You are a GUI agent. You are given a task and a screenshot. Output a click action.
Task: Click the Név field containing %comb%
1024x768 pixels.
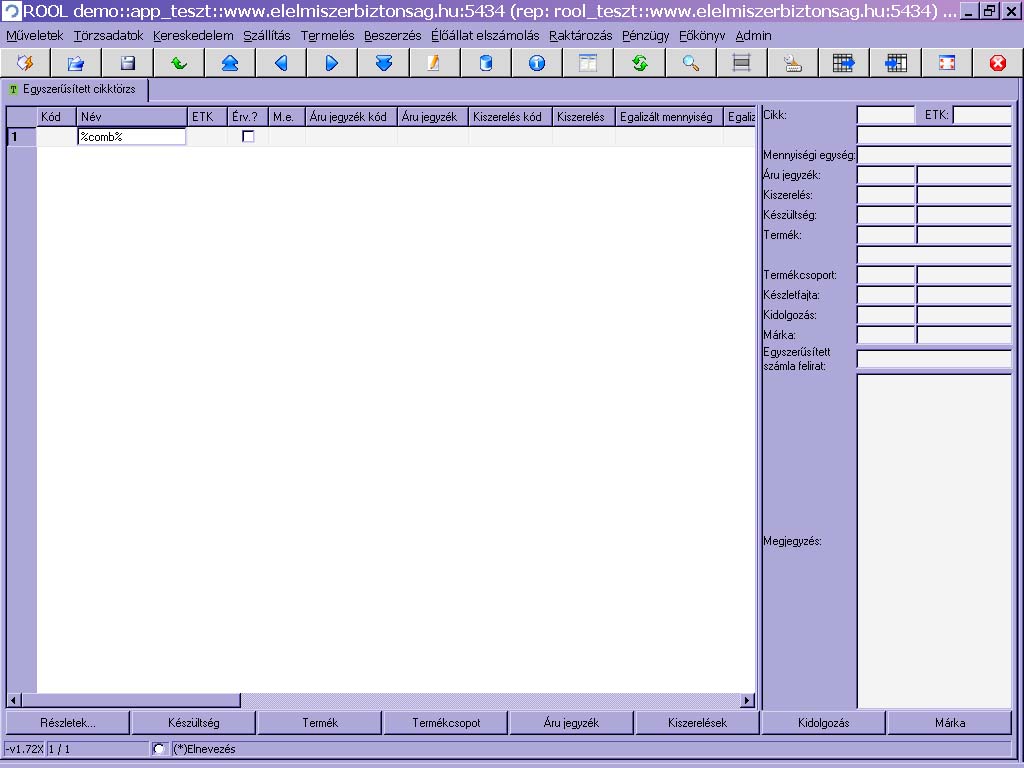point(131,137)
